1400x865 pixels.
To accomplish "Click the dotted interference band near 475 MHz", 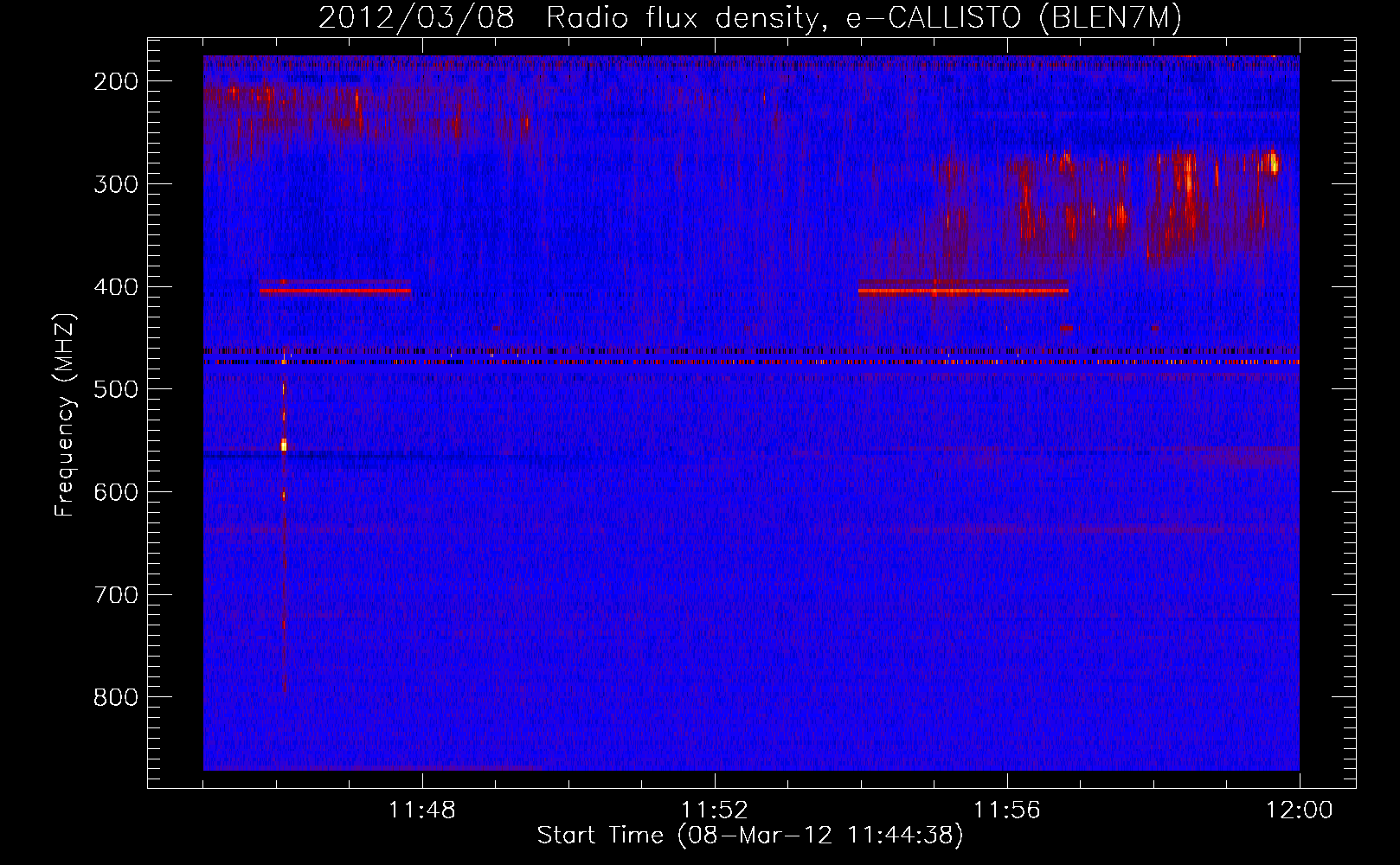I will pyautogui.click(x=751, y=362).
